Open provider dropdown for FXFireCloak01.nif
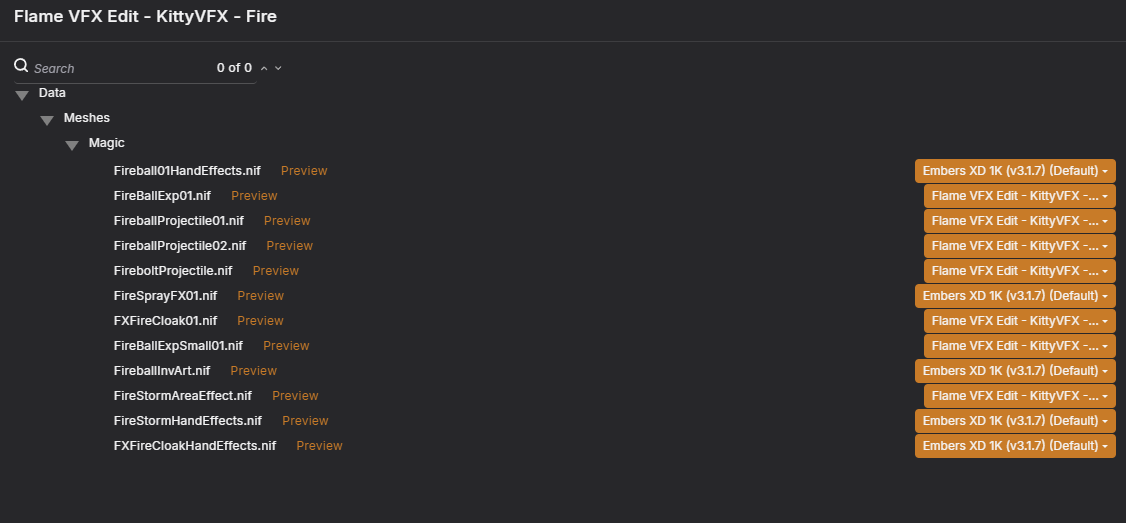This screenshot has height=523, width=1126. coord(1020,321)
